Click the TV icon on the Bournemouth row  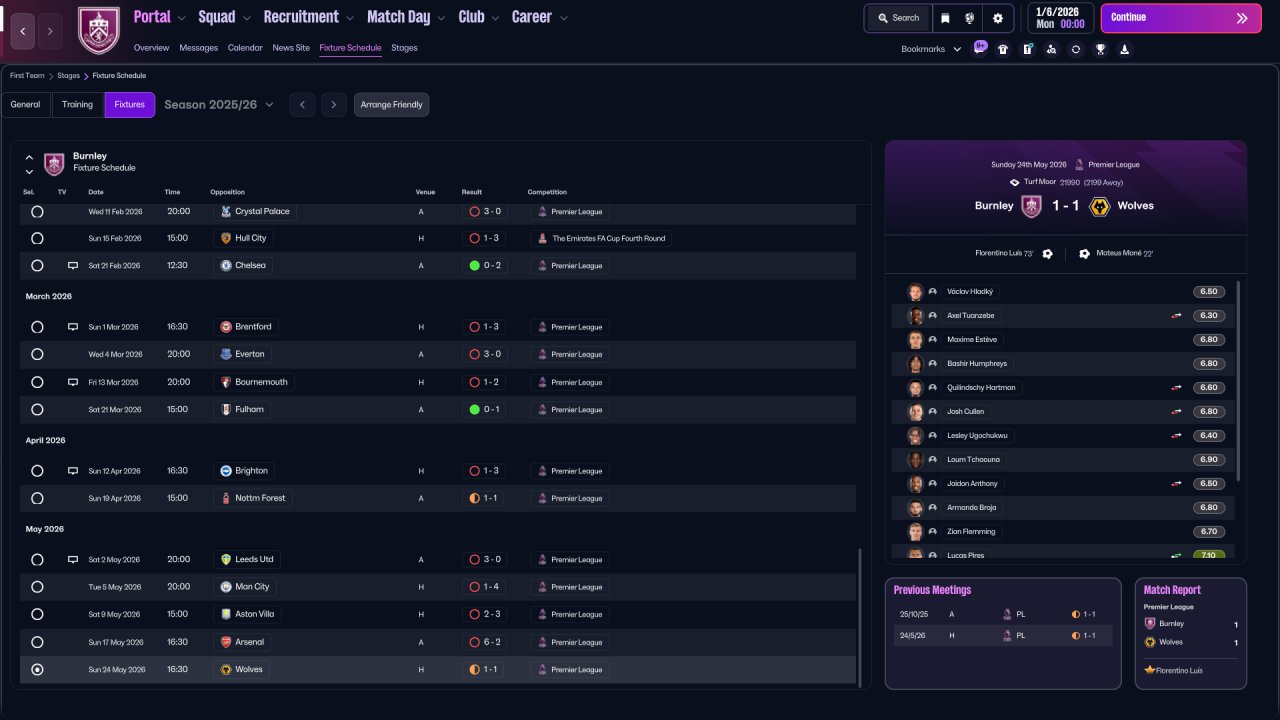pyautogui.click(x=73, y=382)
